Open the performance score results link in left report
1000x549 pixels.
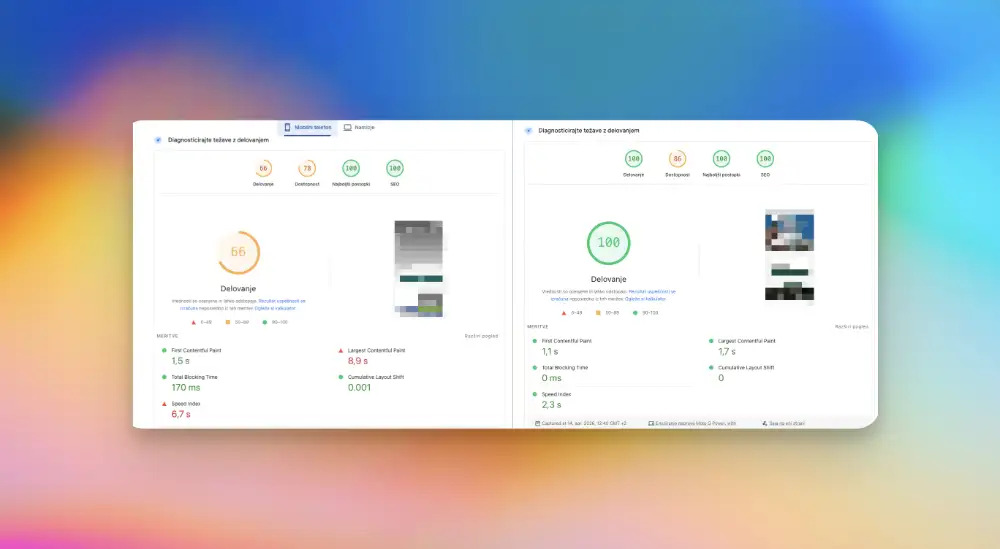(x=282, y=301)
